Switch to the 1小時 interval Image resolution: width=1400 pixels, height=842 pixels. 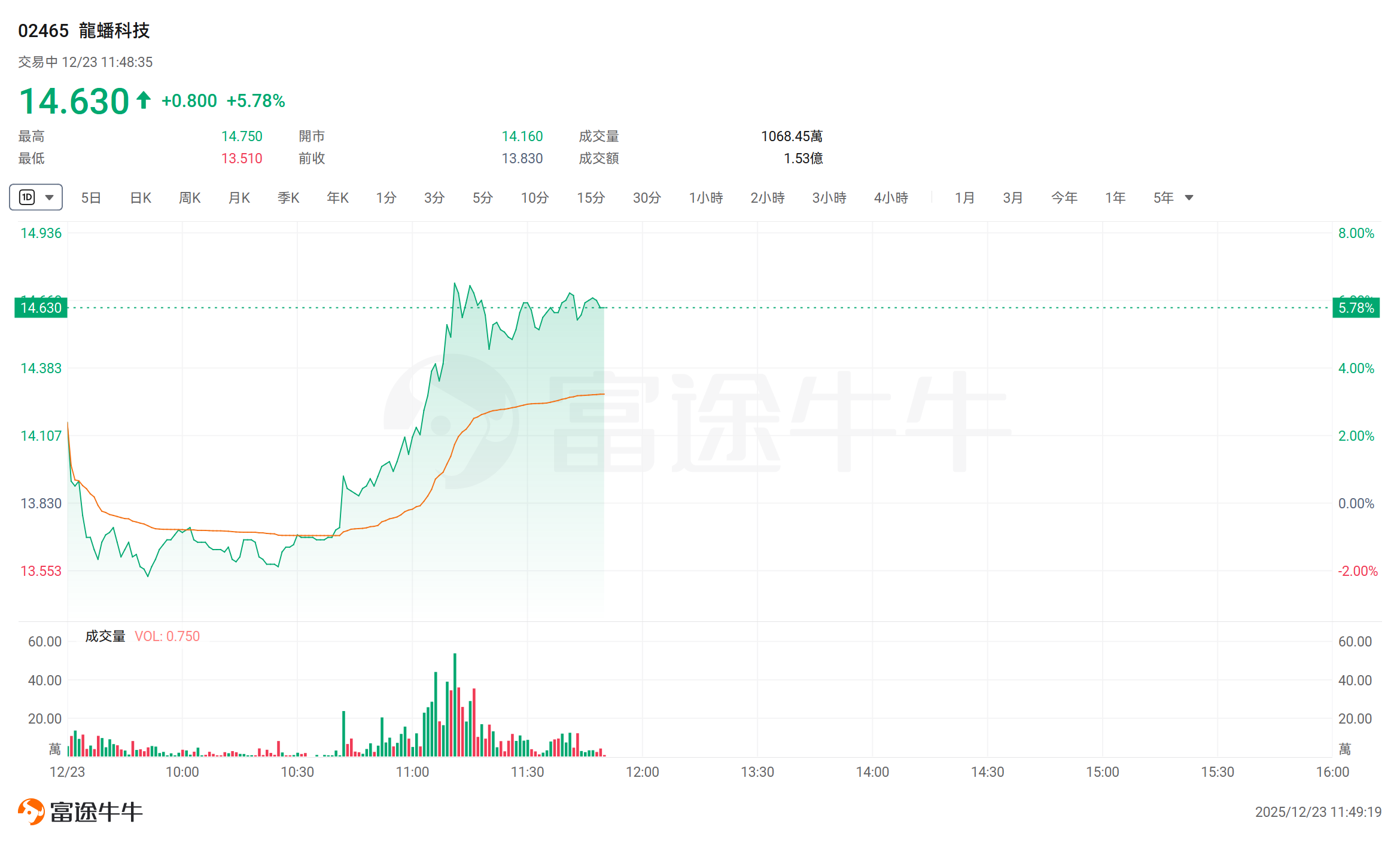pos(706,198)
